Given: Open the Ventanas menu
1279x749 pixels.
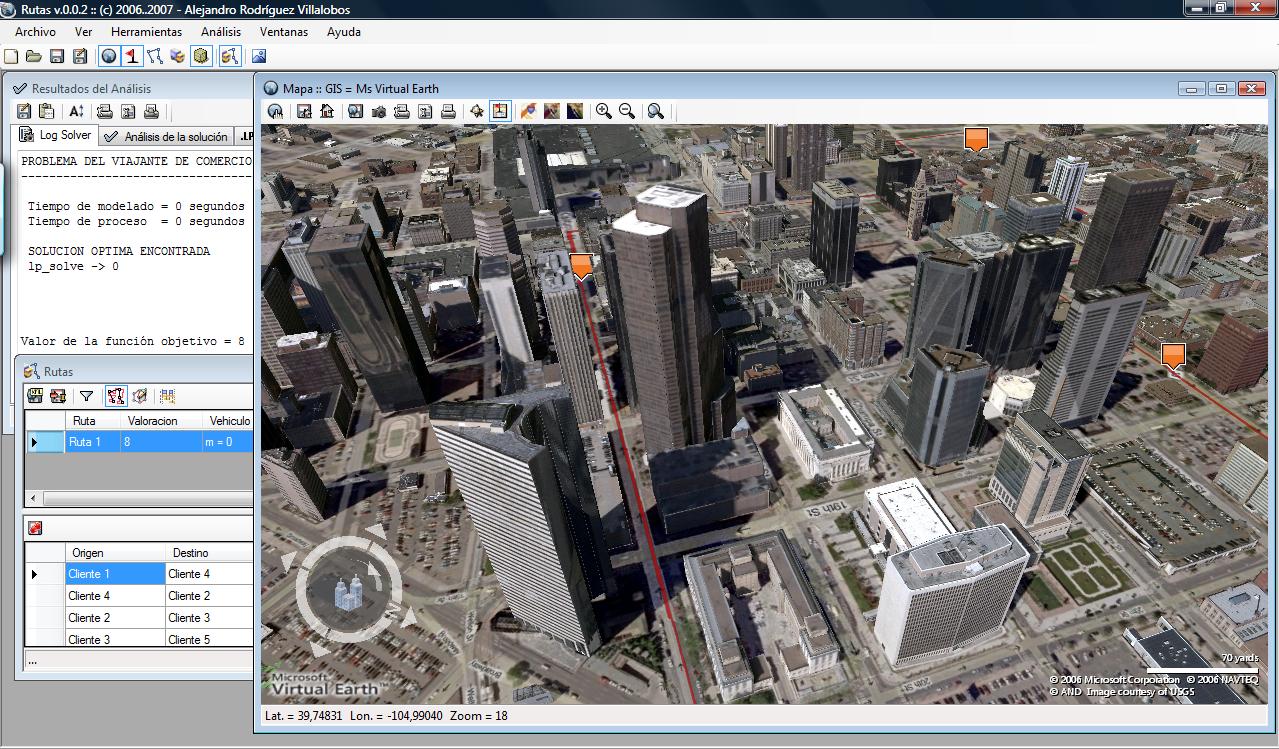Looking at the screenshot, I should [284, 32].
